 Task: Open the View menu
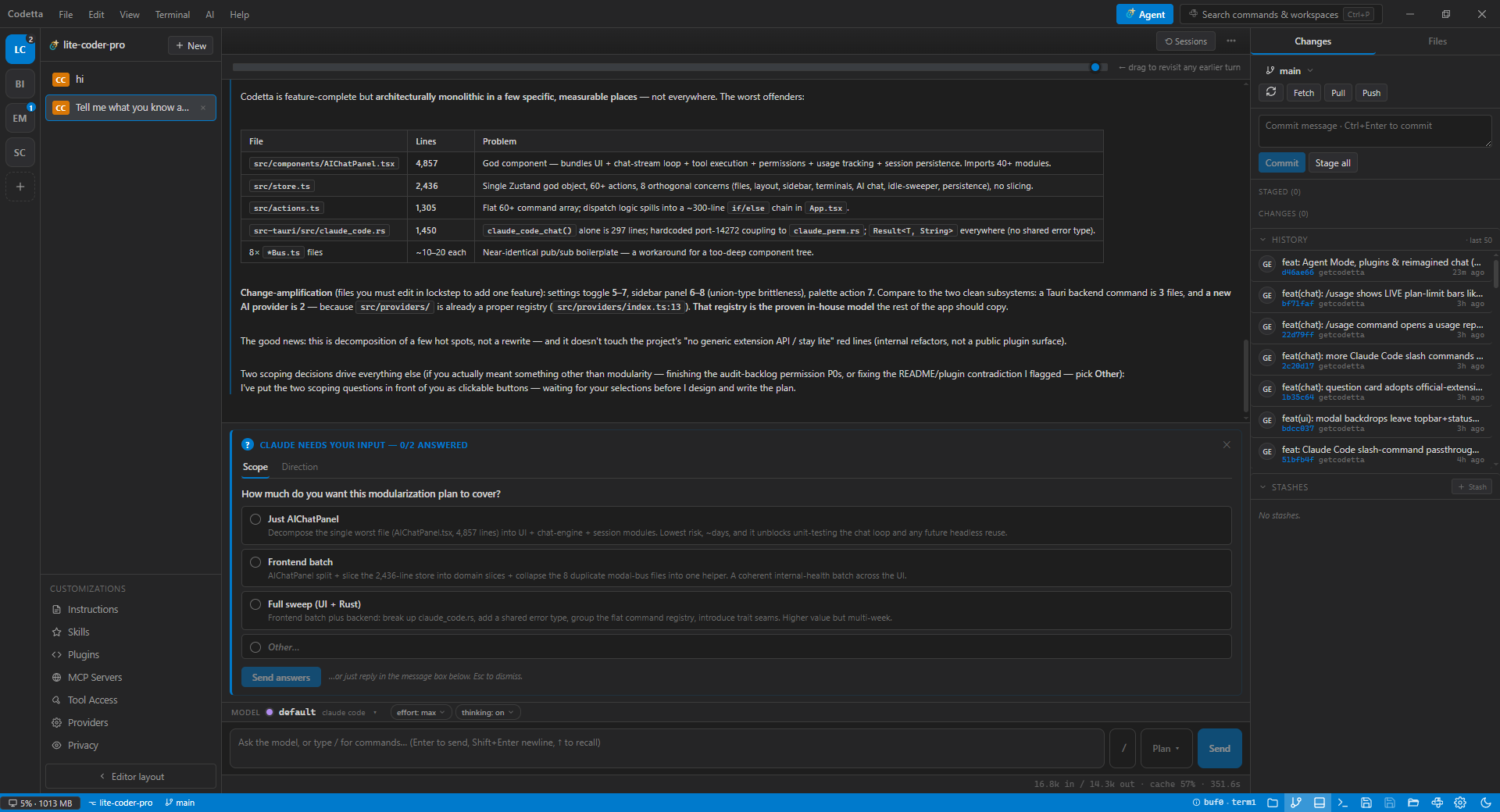pos(130,14)
